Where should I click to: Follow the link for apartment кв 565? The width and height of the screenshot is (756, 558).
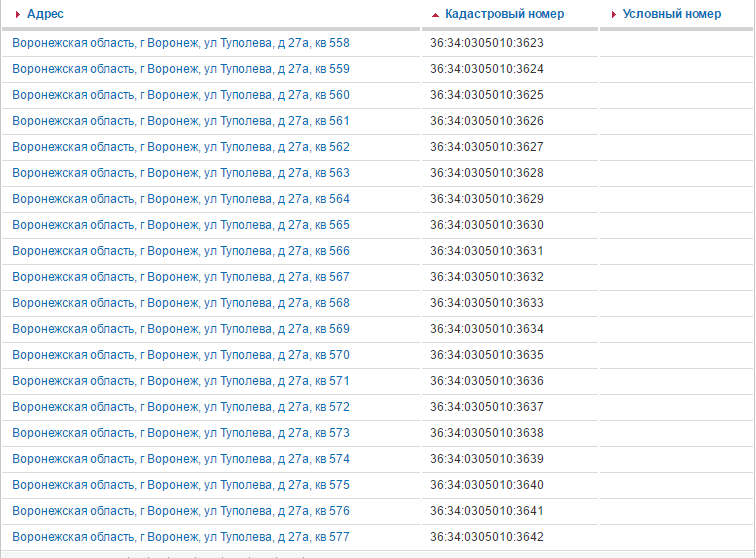coord(181,225)
